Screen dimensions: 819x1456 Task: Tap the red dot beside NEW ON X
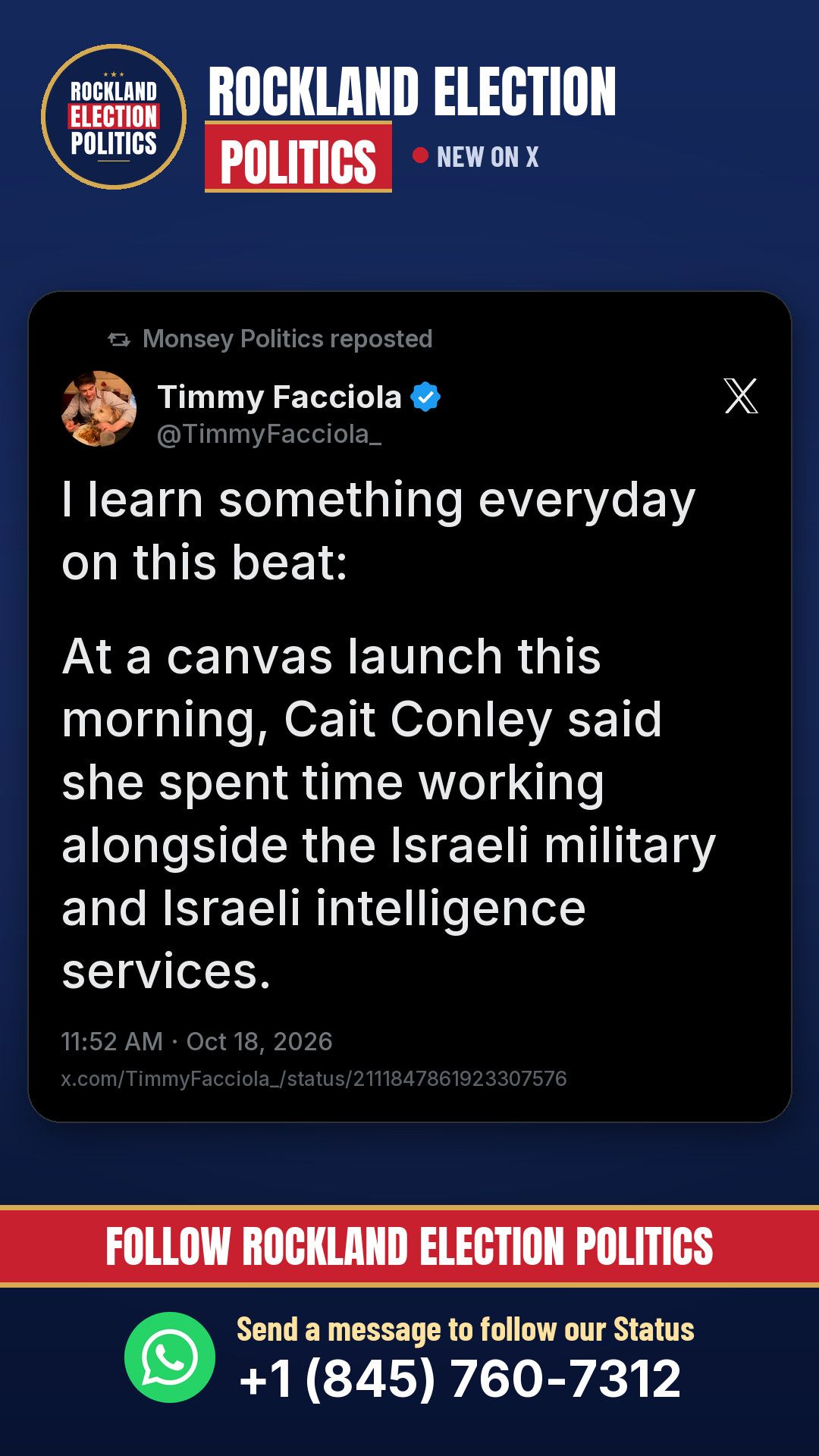420,155
